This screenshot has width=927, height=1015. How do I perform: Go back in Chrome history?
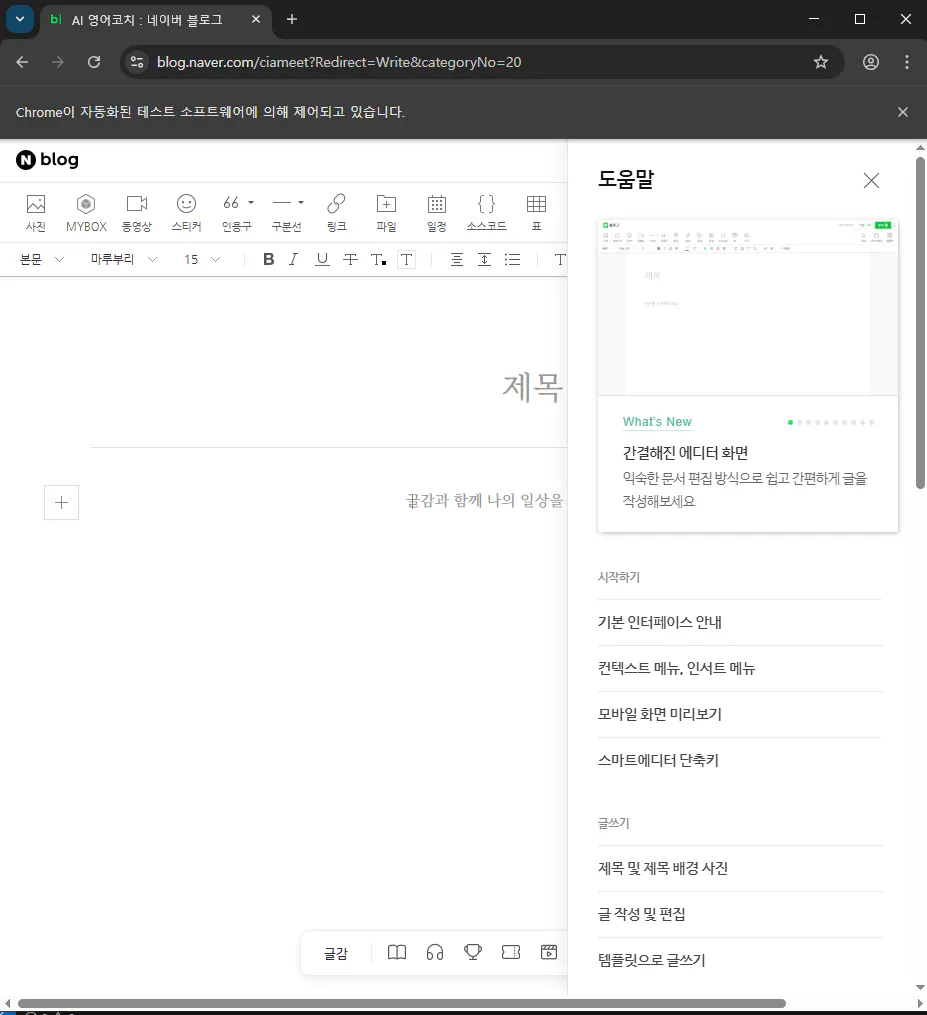click(x=22, y=62)
